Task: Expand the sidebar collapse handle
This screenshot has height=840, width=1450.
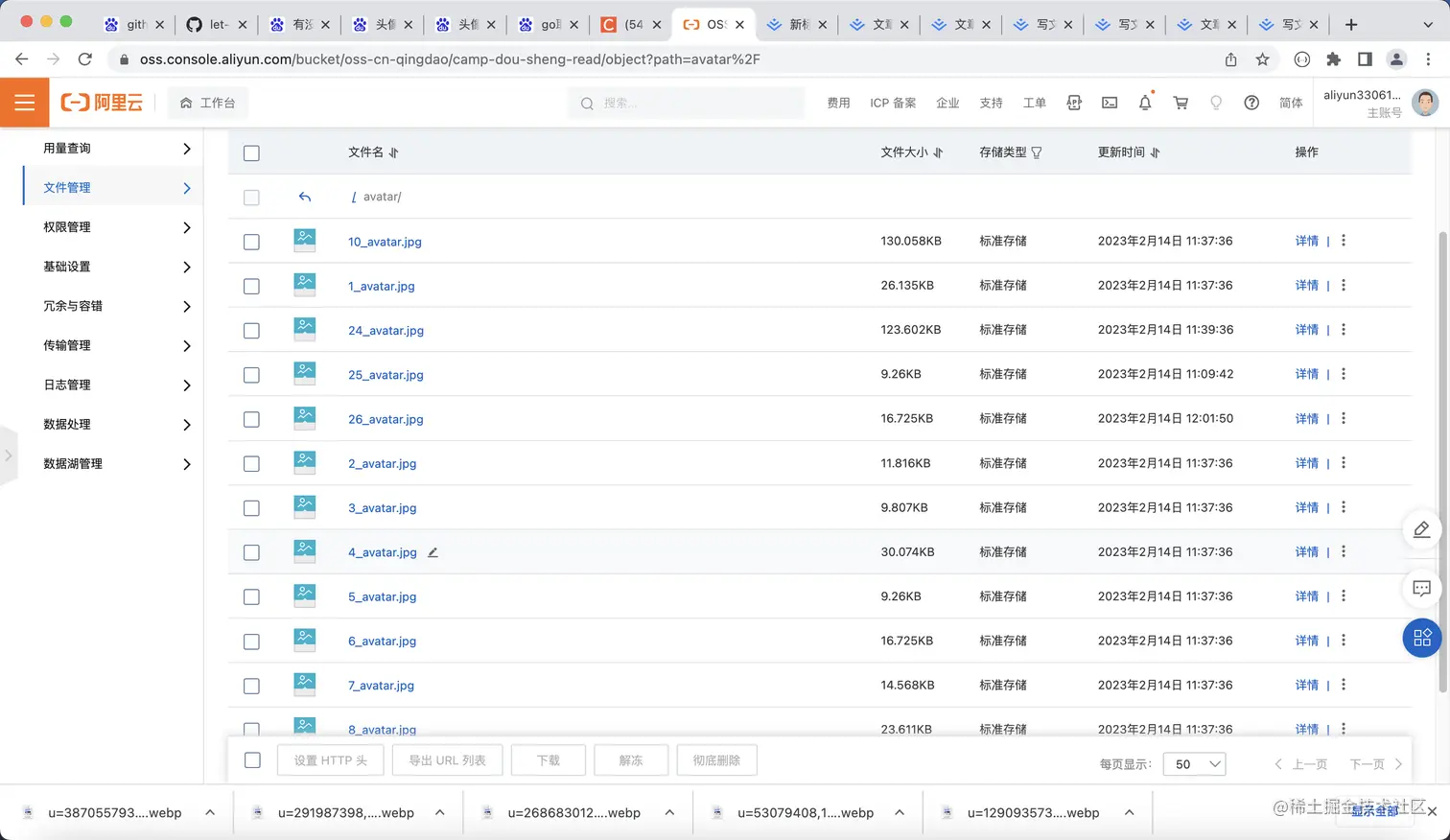Action: [8, 455]
